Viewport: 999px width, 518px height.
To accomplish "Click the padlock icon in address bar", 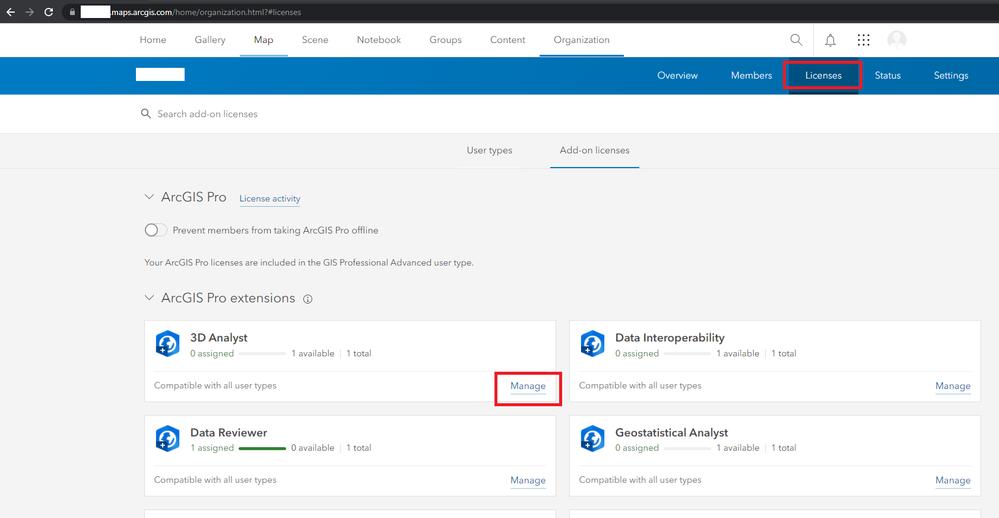I will pyautogui.click(x=72, y=12).
